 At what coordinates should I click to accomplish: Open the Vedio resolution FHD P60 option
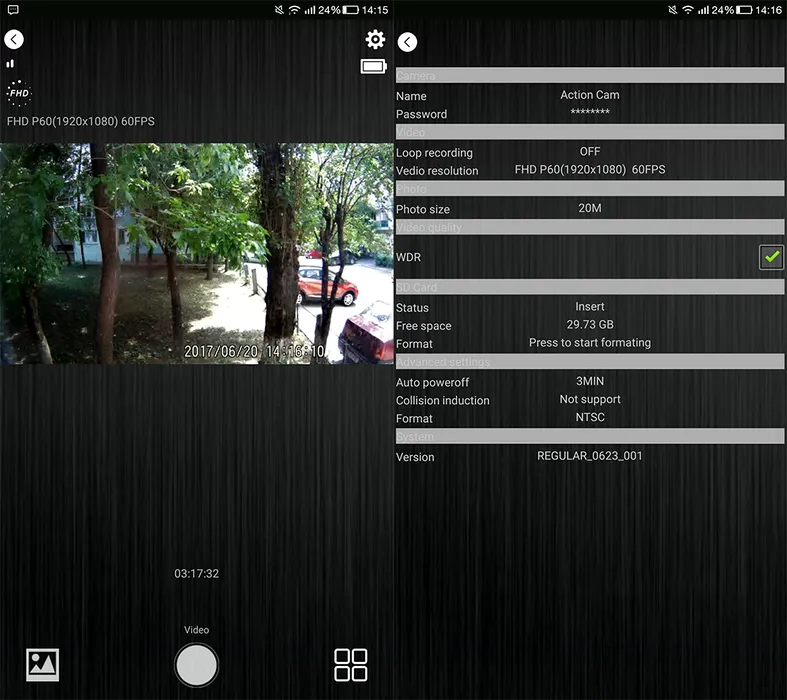click(589, 170)
